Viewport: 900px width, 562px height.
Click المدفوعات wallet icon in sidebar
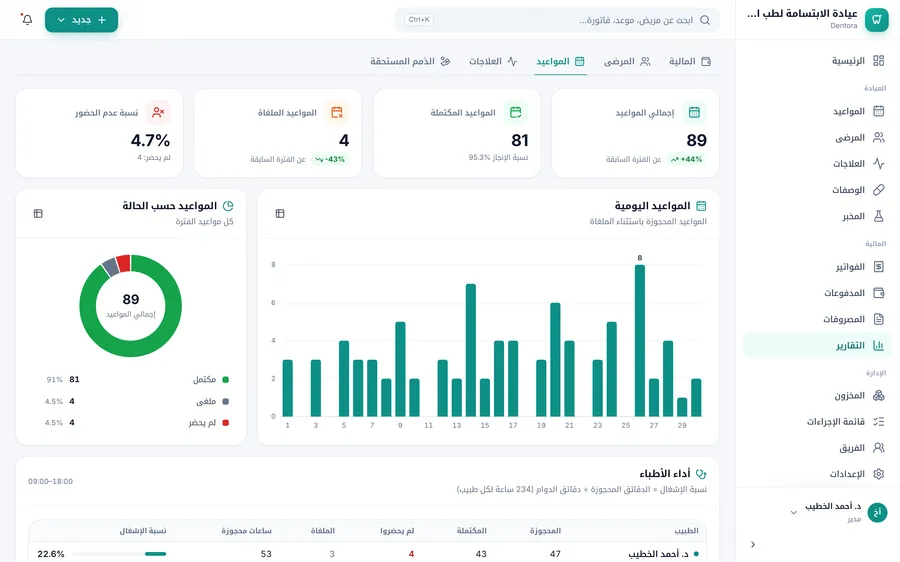point(878,293)
